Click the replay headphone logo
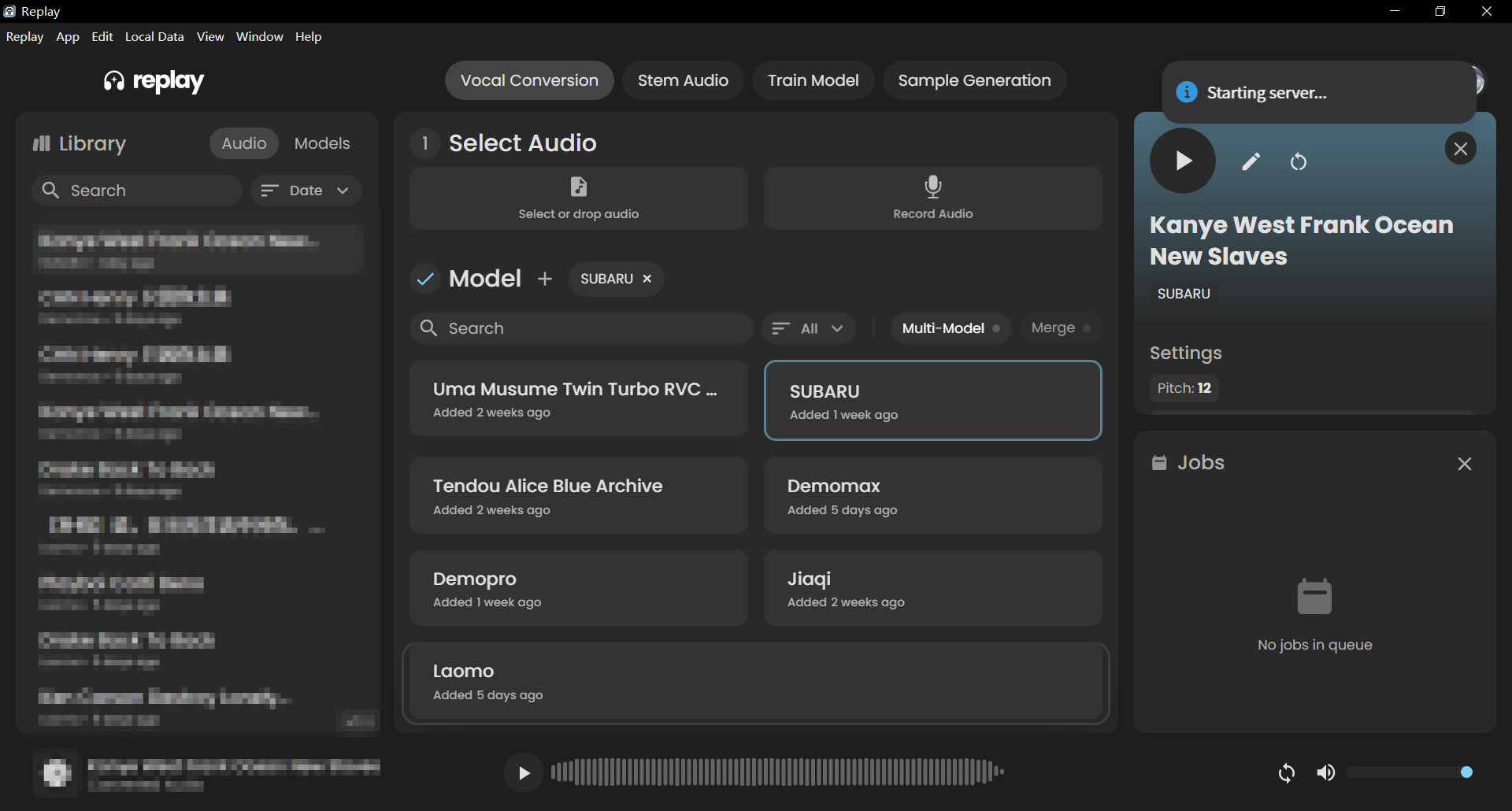Screen dimensions: 1512x811 tap(114, 81)
